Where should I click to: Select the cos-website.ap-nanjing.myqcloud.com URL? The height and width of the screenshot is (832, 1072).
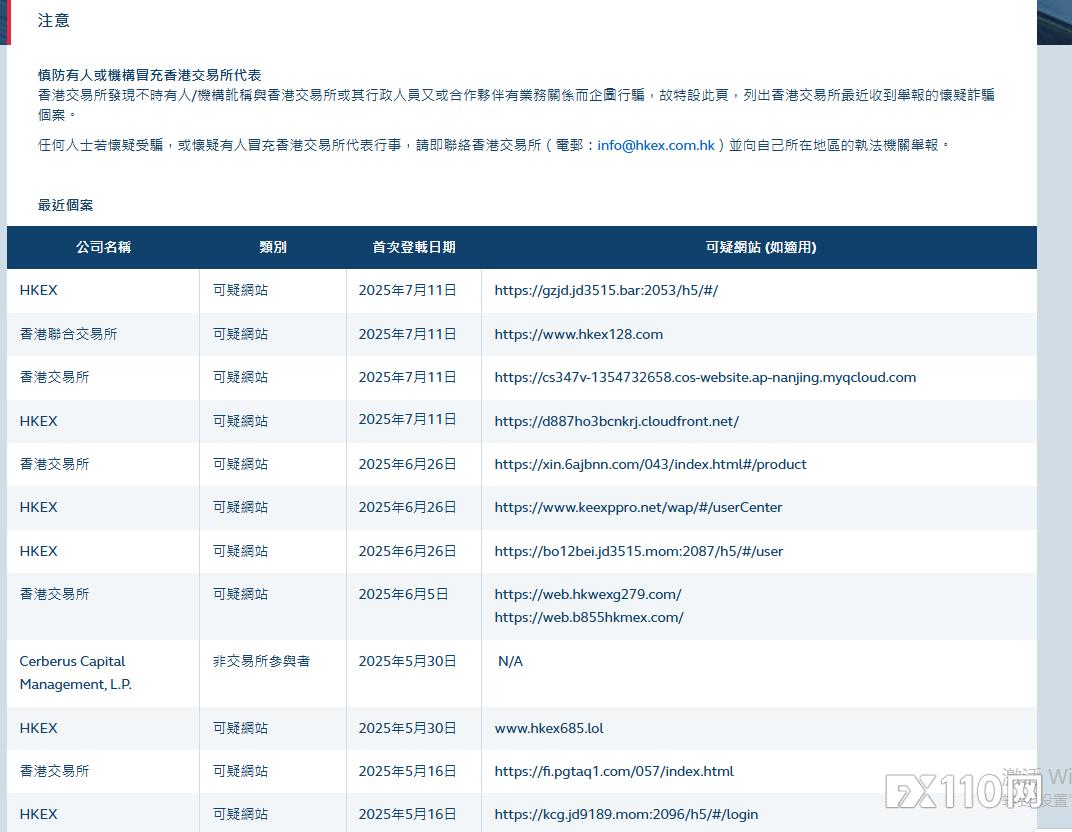point(705,377)
